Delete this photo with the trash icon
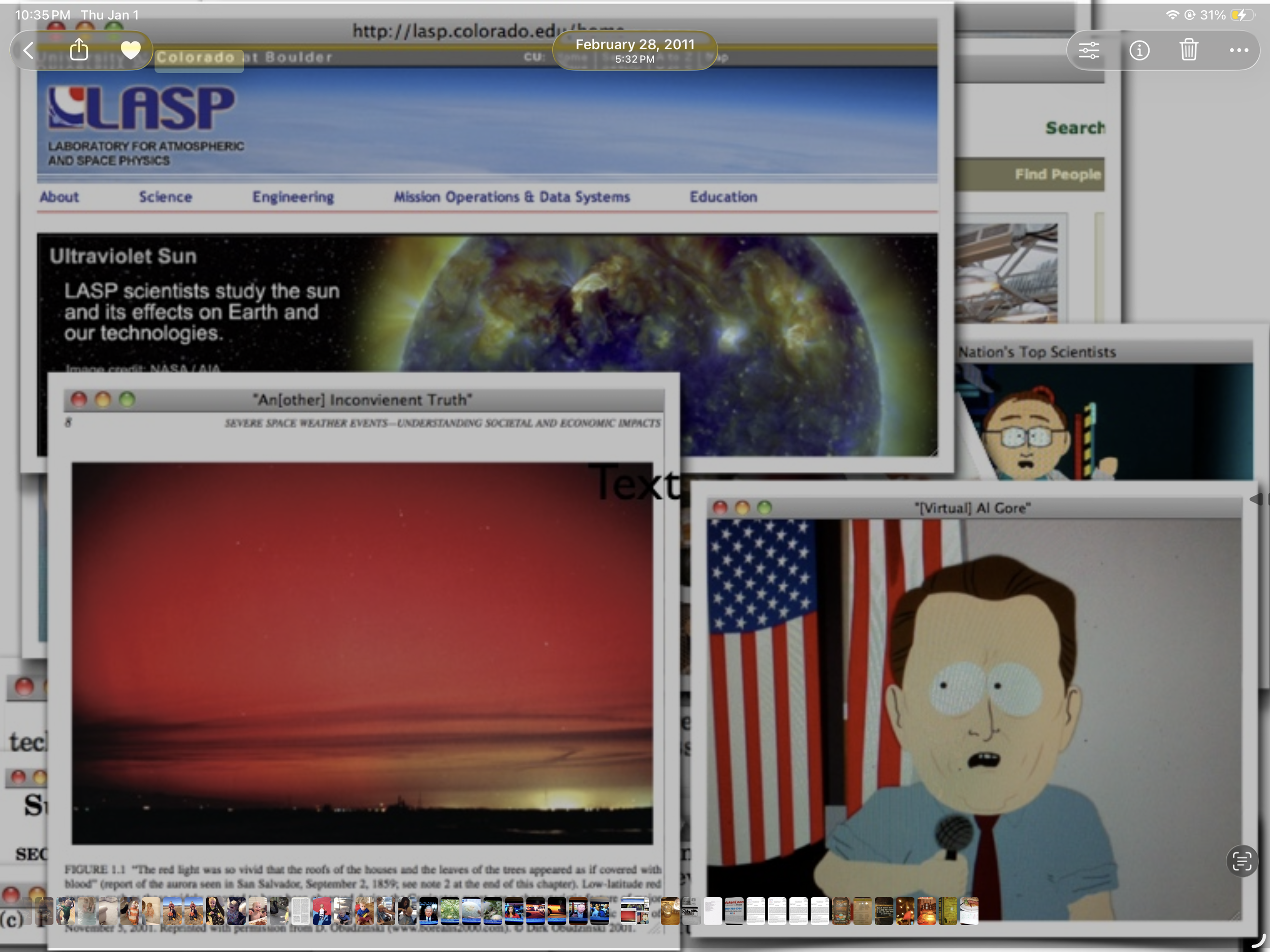1270x952 pixels. [1189, 50]
